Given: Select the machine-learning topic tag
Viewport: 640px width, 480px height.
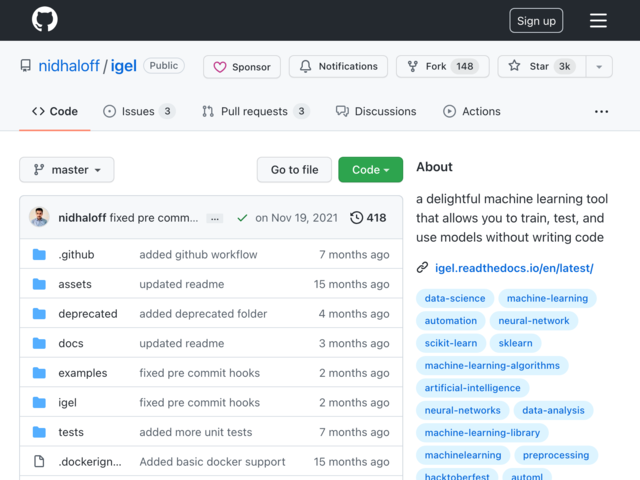Looking at the screenshot, I should (547, 298).
